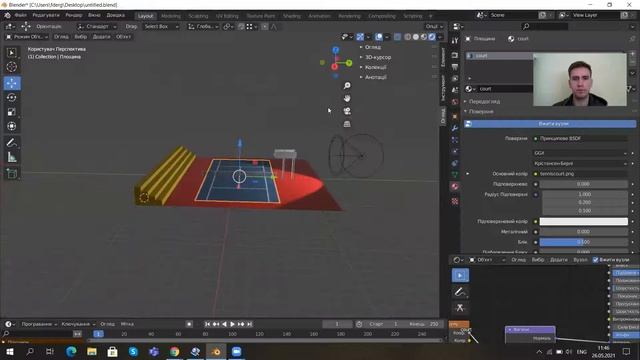
Task: Click the viewport zoom magnifier icon
Action: 347,86
